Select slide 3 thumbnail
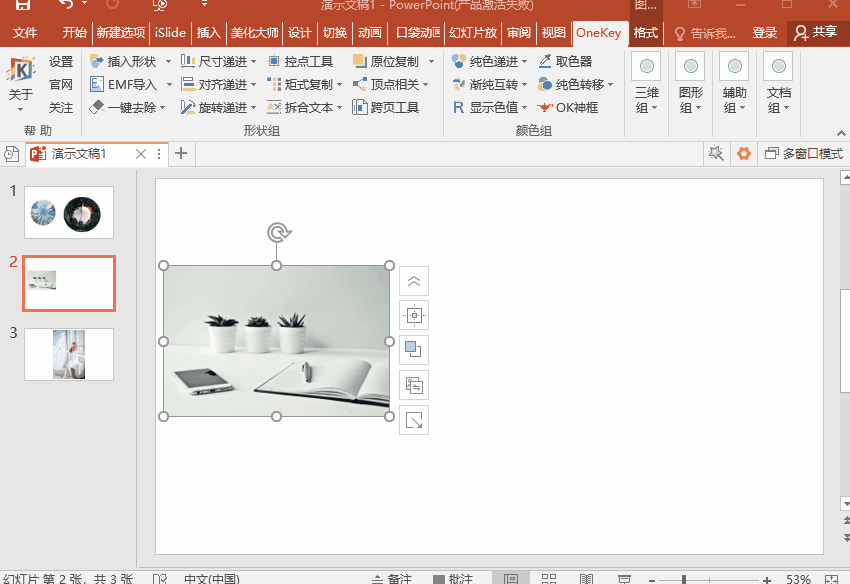The width and height of the screenshot is (850, 584). 69,354
